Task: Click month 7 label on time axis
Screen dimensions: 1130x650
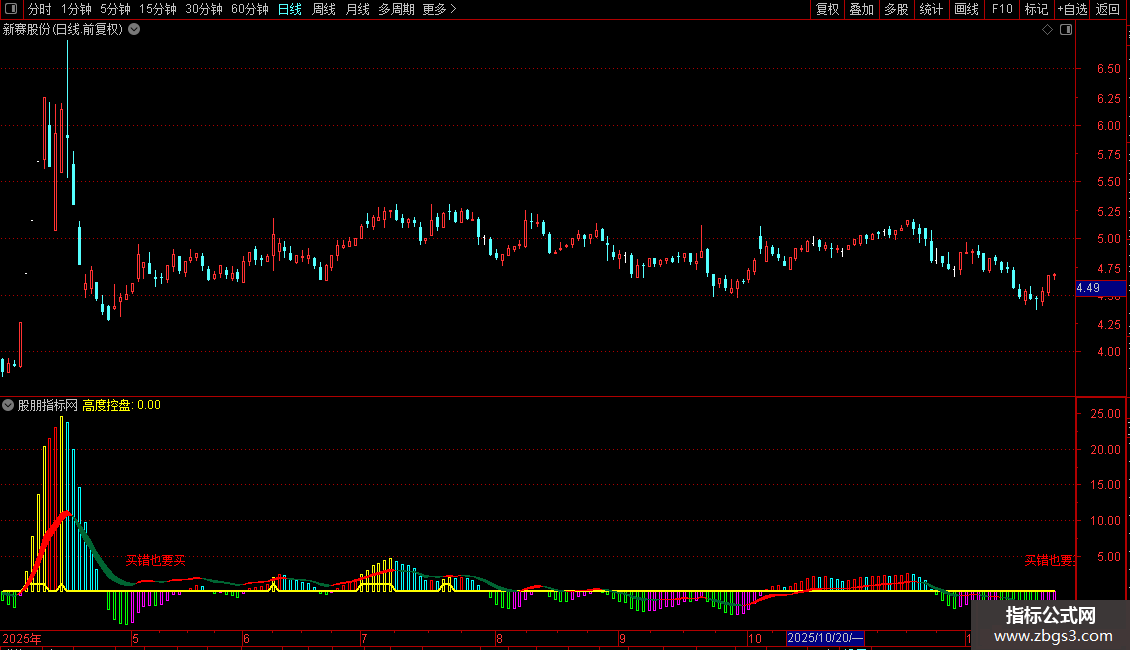Action: [x=364, y=638]
